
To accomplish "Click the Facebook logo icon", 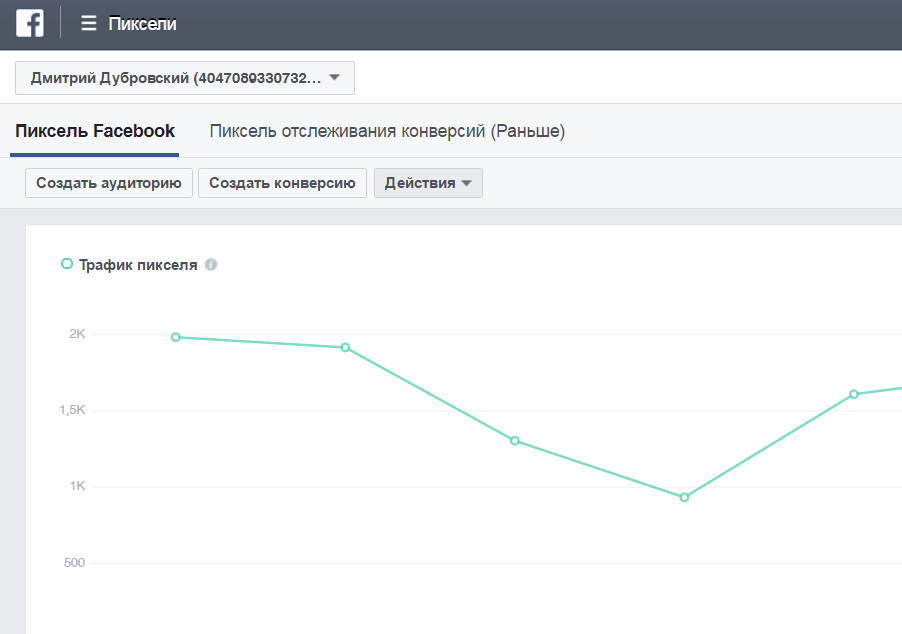I will pos(30,24).
